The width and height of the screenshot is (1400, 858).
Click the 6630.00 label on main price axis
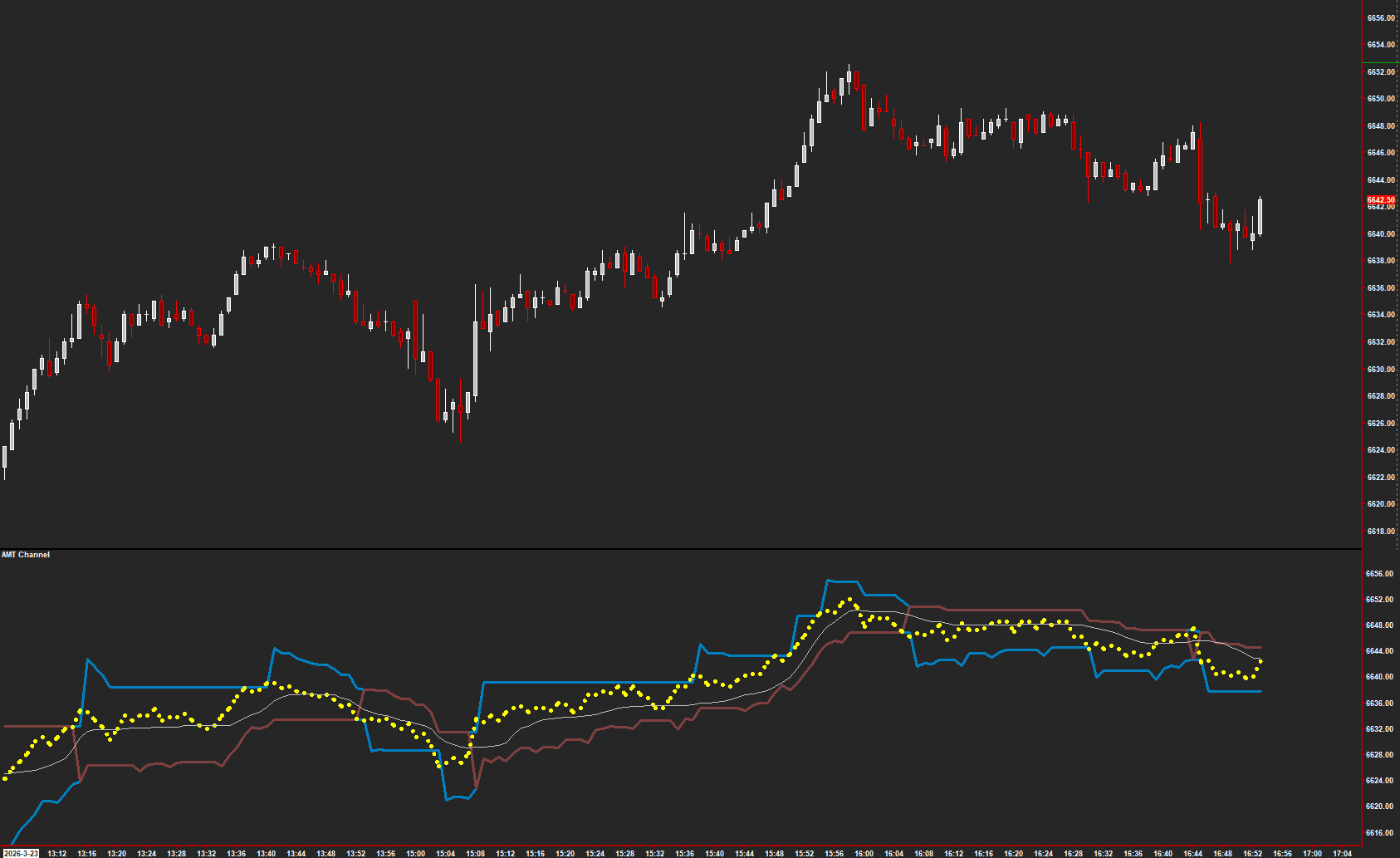[1381, 370]
